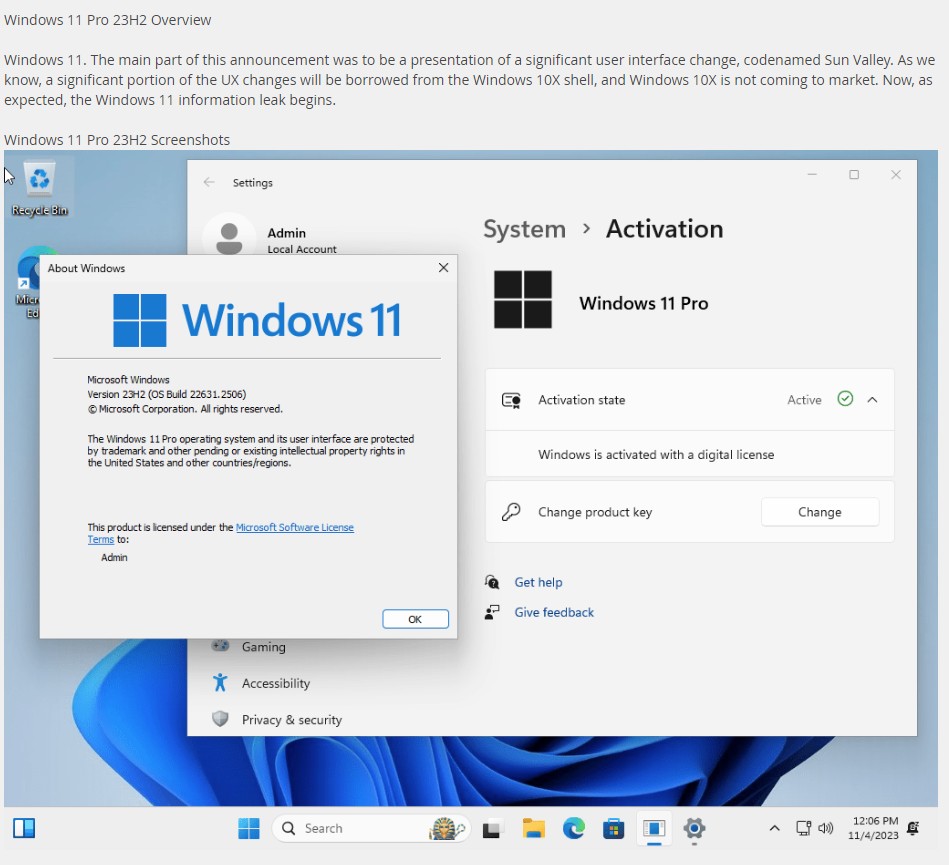949x865 pixels.
Task: Click the Get help link
Action: 538,582
